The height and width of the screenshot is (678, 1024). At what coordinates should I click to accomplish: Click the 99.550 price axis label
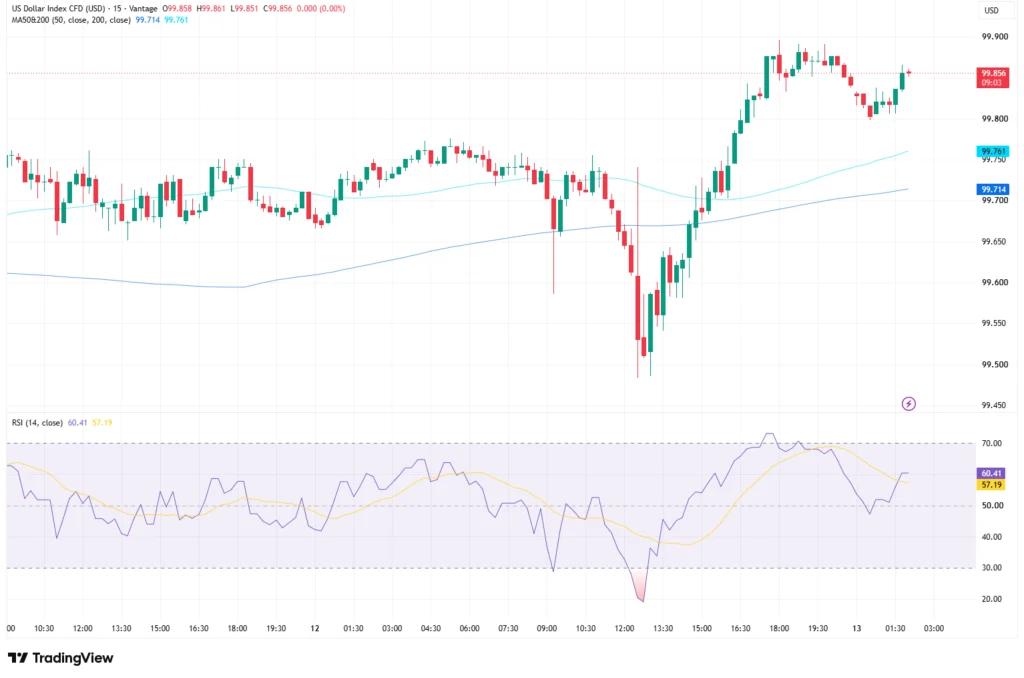[x=995, y=323]
